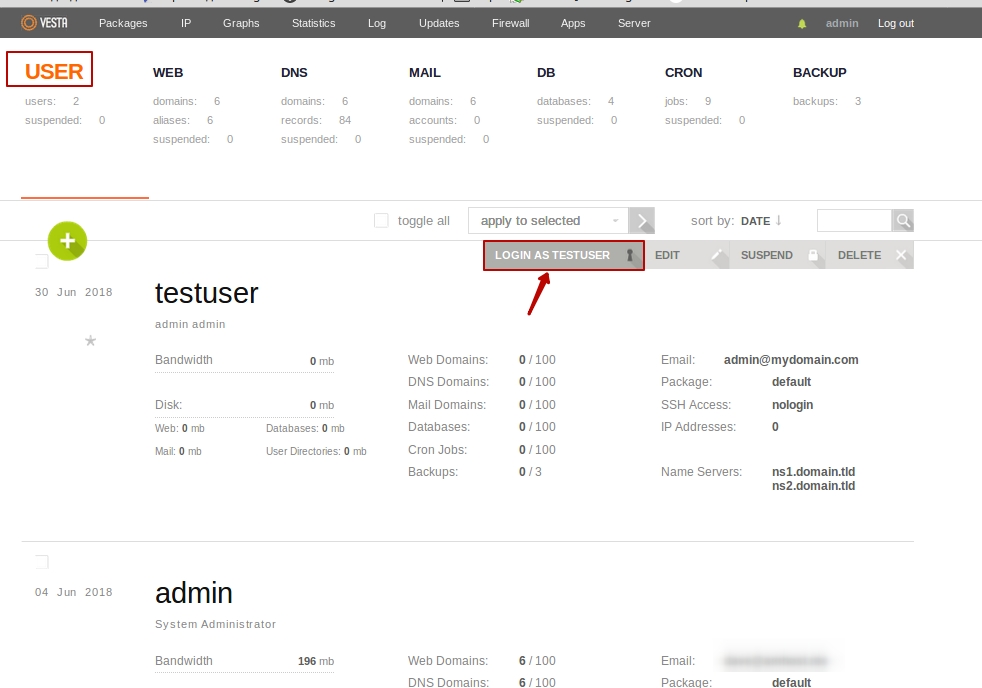This screenshot has height=688, width=982.
Task: Select the testuser row checkbox
Action: coord(42,262)
